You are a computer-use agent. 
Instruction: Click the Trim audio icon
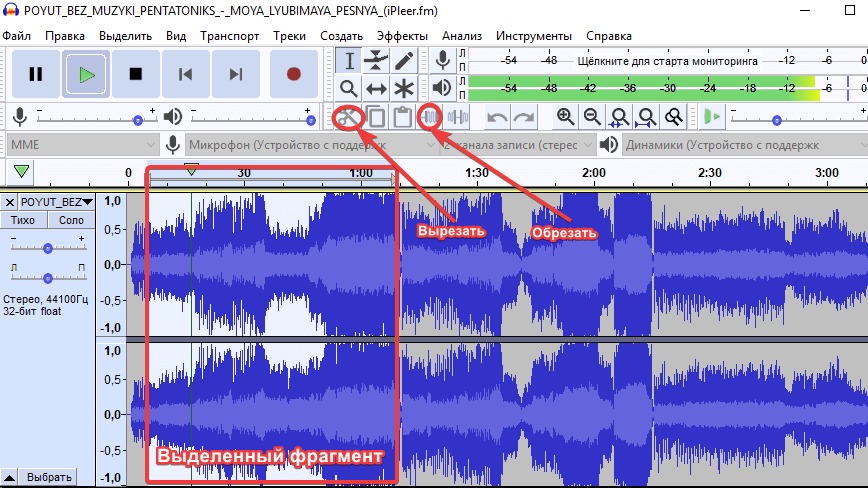(431, 117)
